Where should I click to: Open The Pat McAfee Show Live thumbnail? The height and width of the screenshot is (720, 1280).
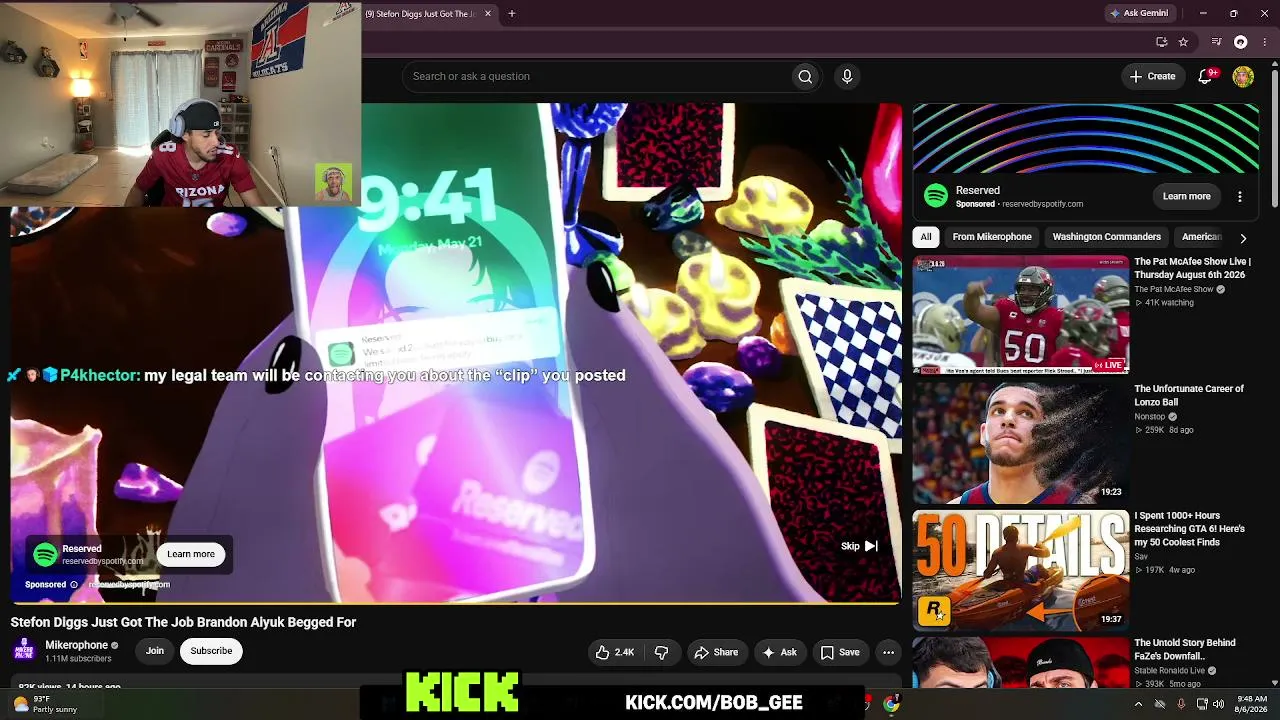pos(1021,315)
